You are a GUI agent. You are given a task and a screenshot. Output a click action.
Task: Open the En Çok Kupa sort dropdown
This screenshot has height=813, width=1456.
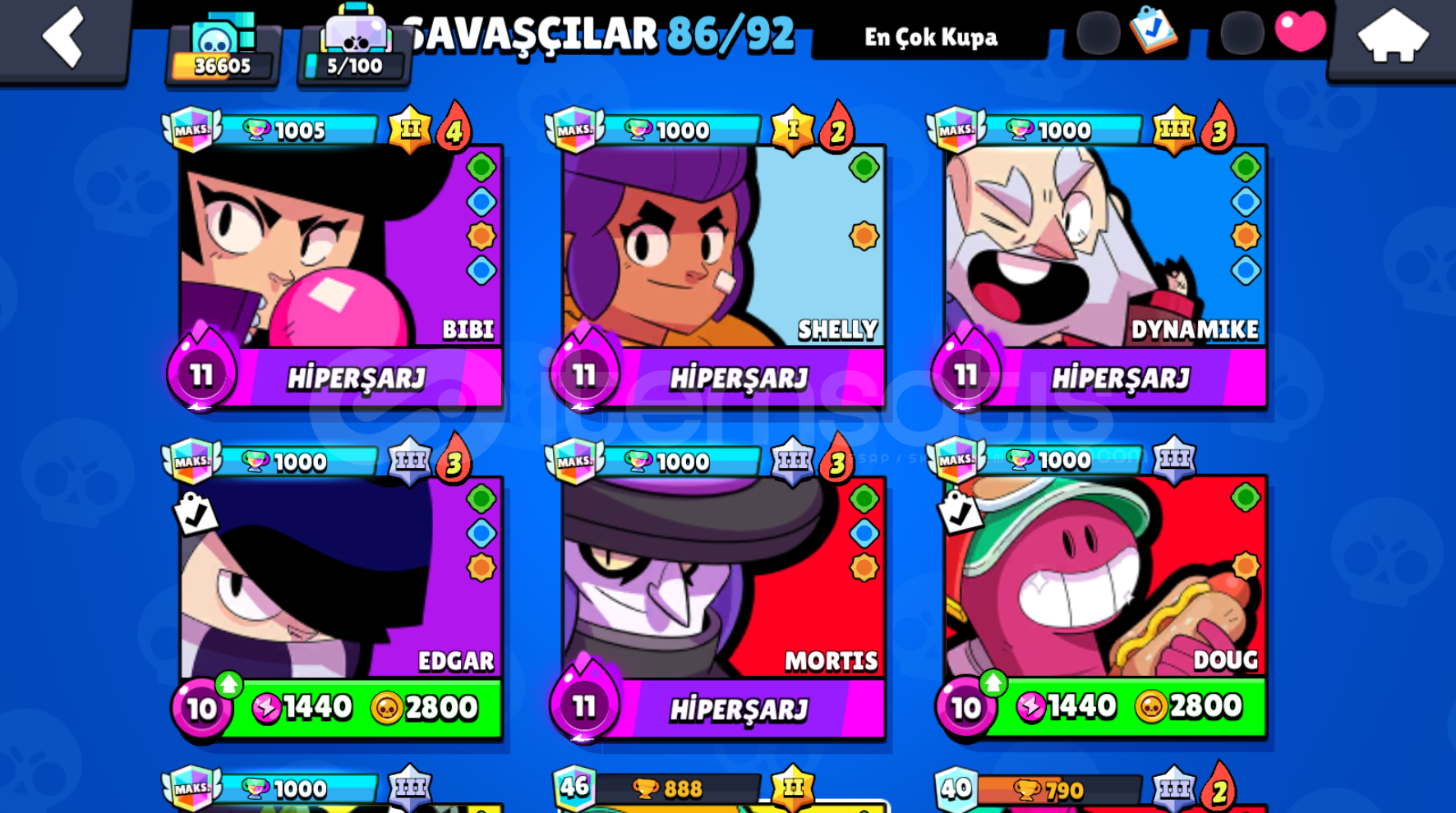pos(930,37)
